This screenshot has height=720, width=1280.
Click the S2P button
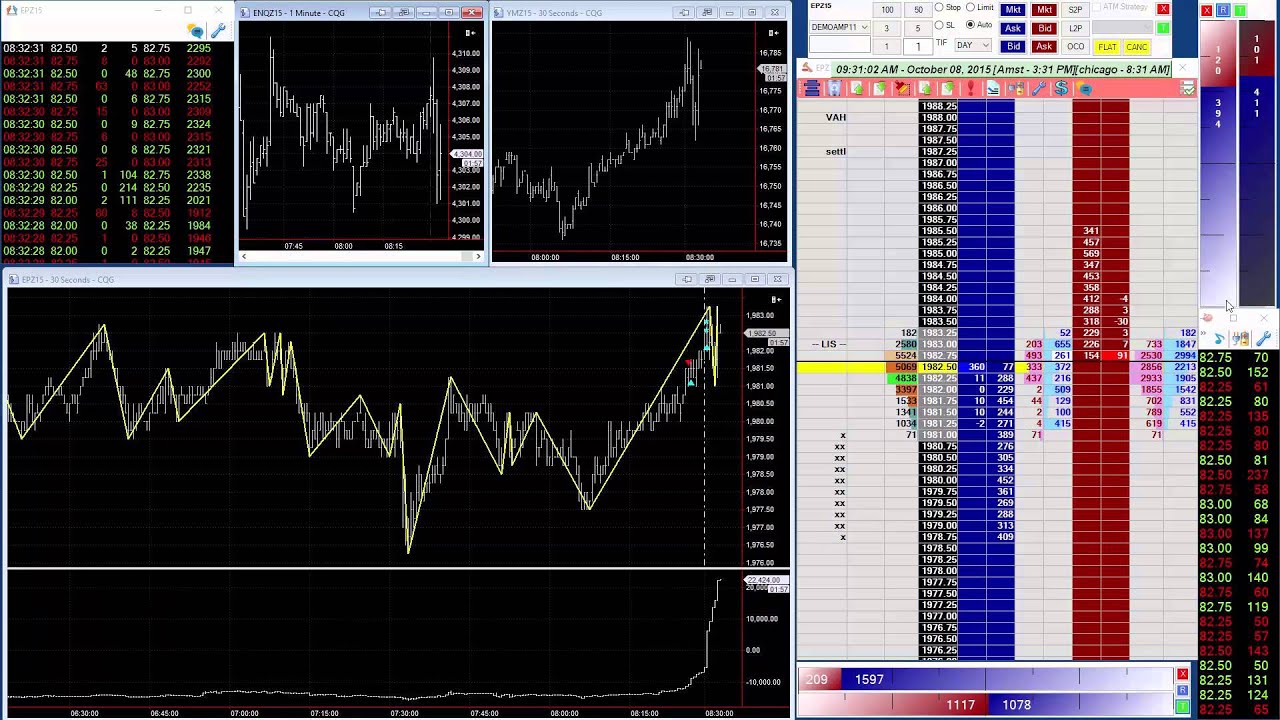(x=1076, y=10)
